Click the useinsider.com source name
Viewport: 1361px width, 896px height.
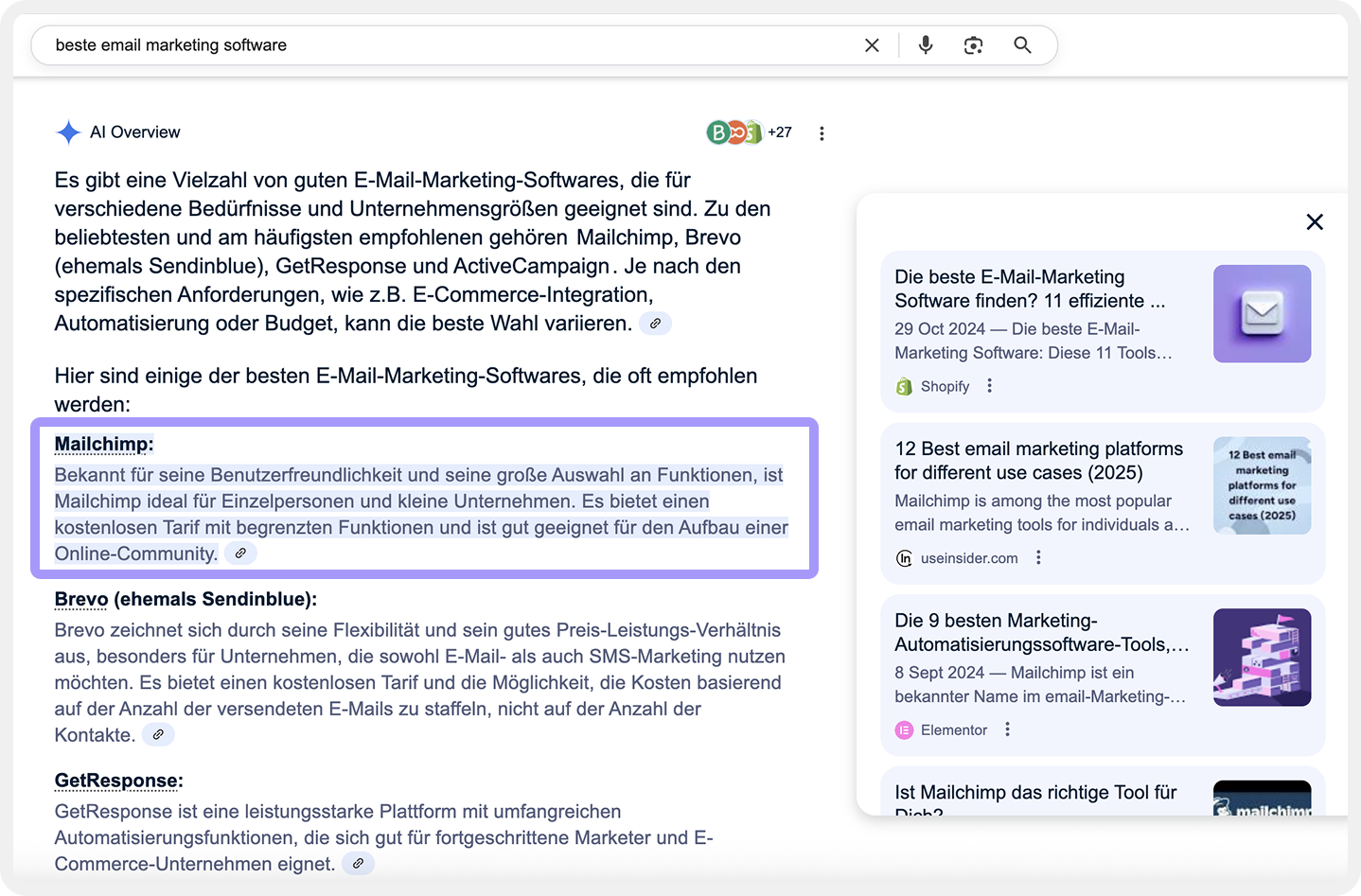pyautogui.click(x=969, y=558)
